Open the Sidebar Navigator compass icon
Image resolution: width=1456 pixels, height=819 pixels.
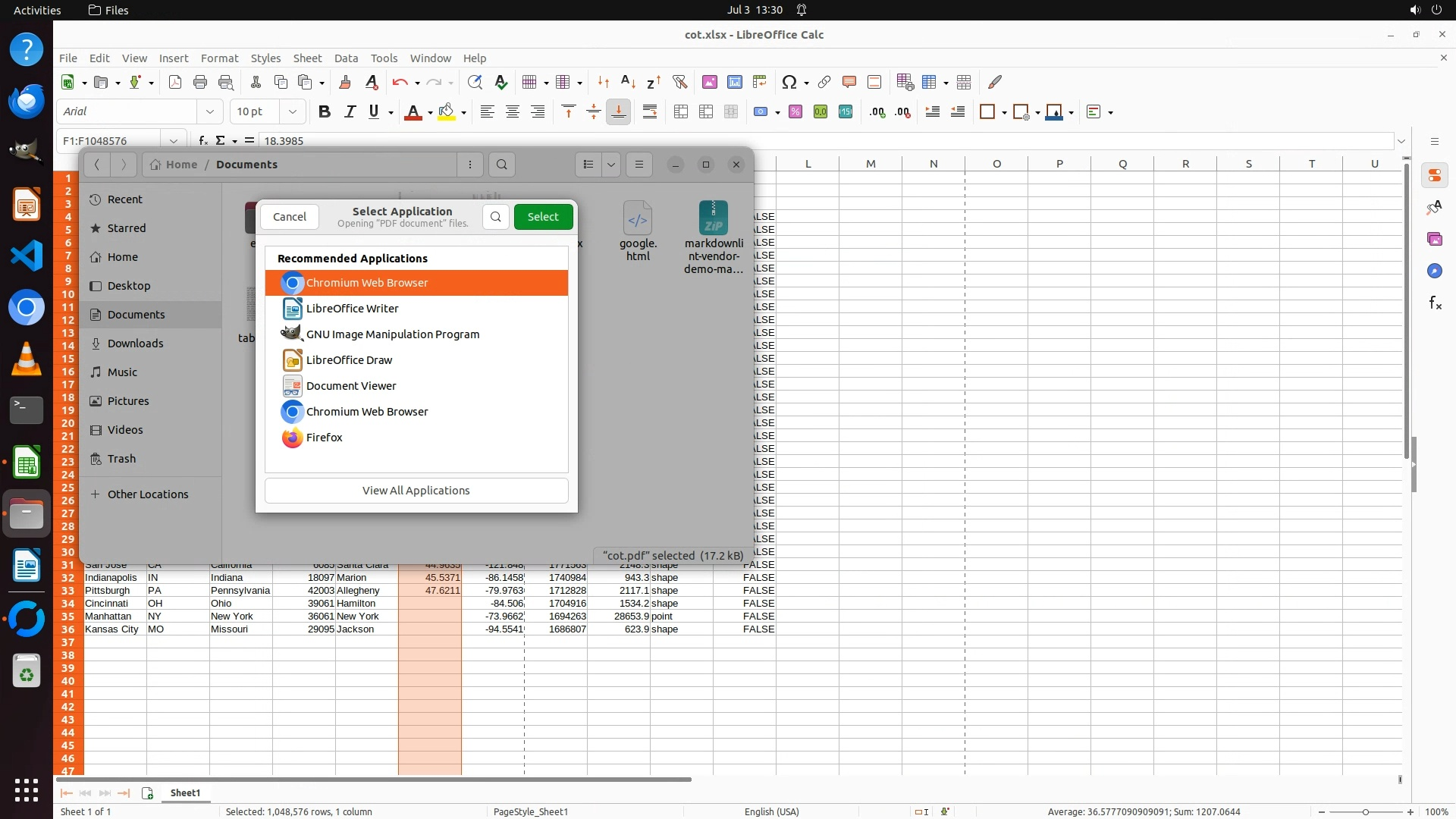tap(1435, 271)
